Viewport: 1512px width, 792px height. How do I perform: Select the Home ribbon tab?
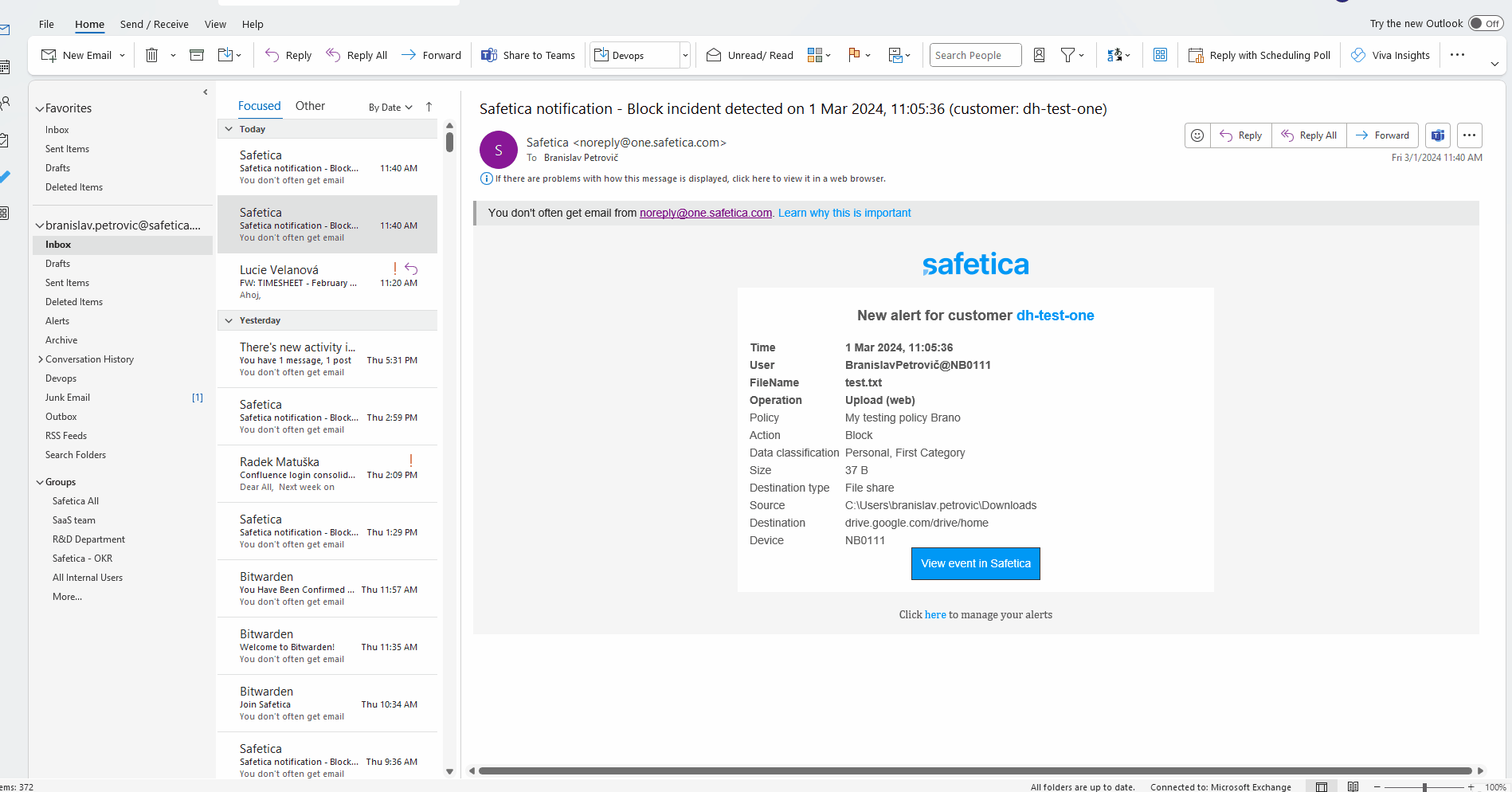pos(89,24)
